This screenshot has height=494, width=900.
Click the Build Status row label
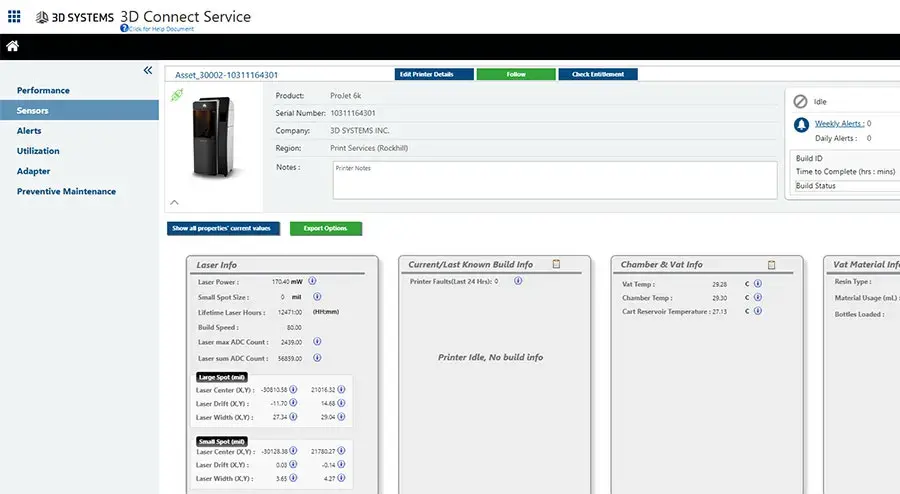coord(816,186)
